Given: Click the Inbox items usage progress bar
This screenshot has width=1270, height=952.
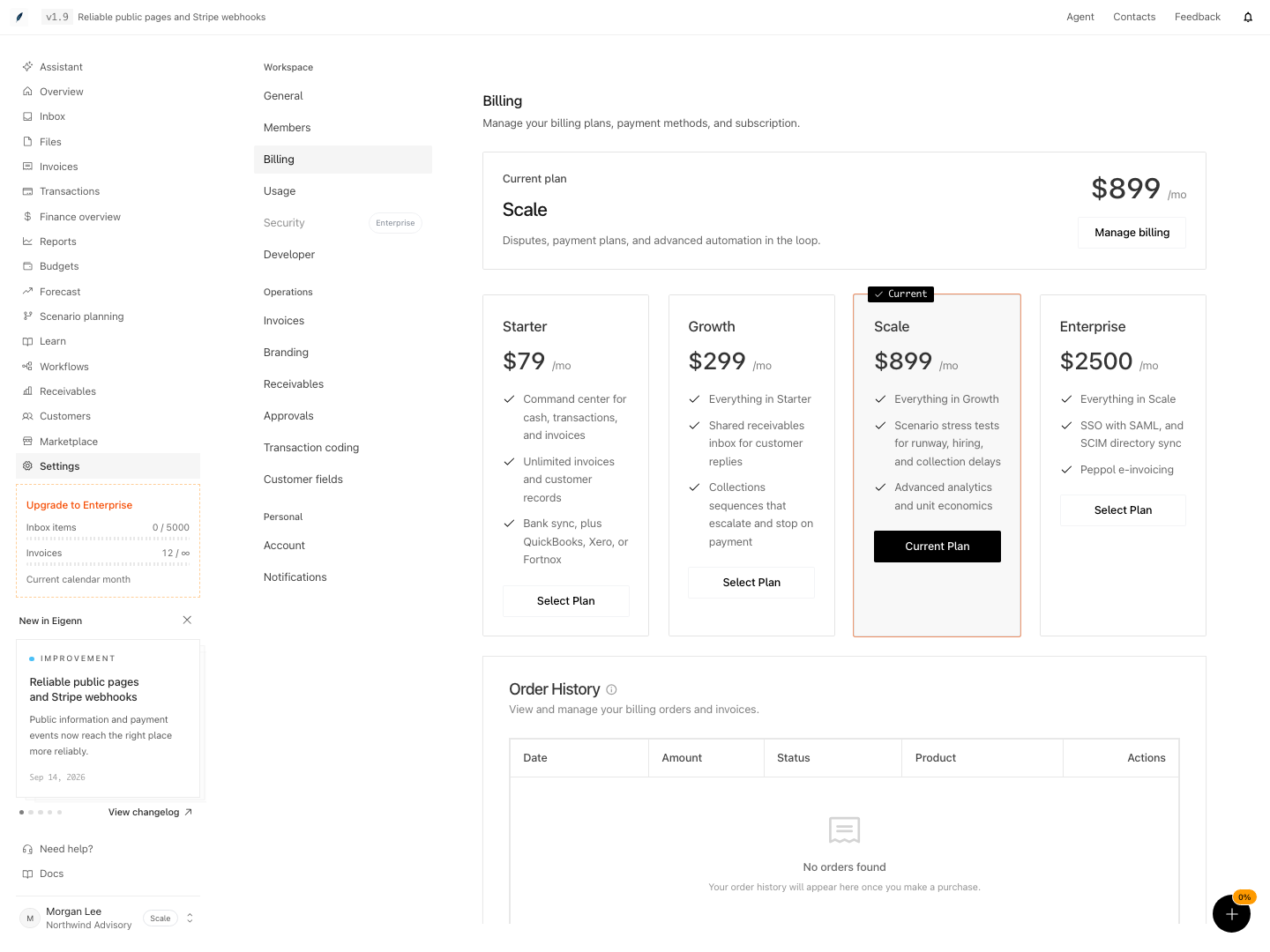Looking at the screenshot, I should coord(108,539).
